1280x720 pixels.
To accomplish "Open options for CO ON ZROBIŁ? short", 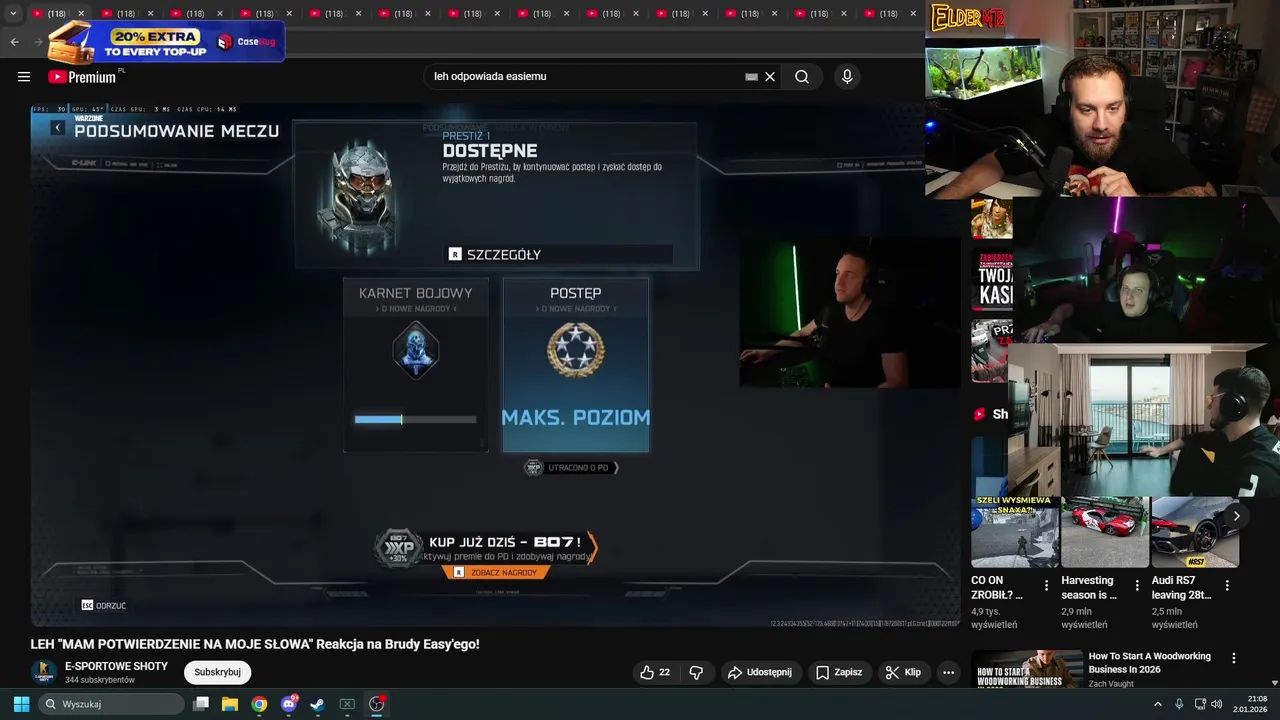I will [x=1046, y=586].
